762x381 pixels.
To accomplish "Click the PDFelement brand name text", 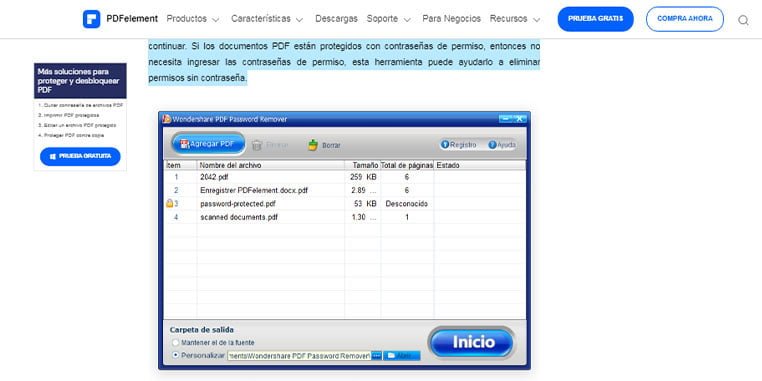I will [132, 19].
